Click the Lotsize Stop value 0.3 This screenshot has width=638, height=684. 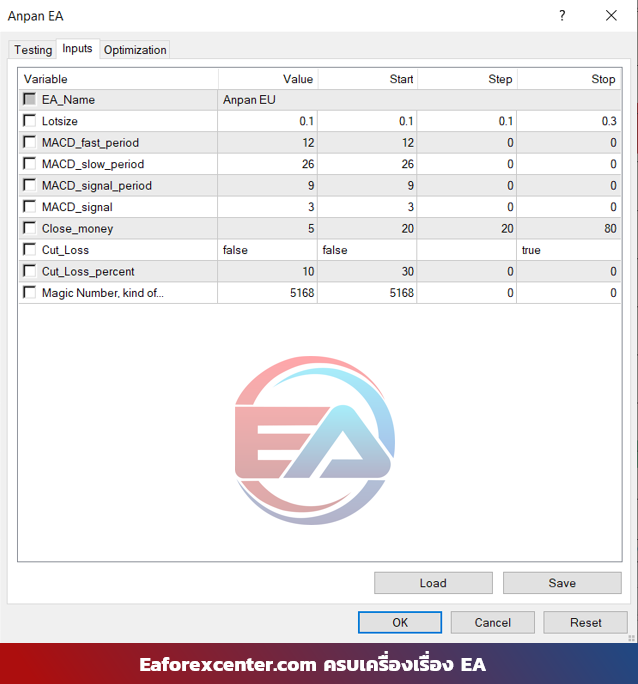(568, 121)
